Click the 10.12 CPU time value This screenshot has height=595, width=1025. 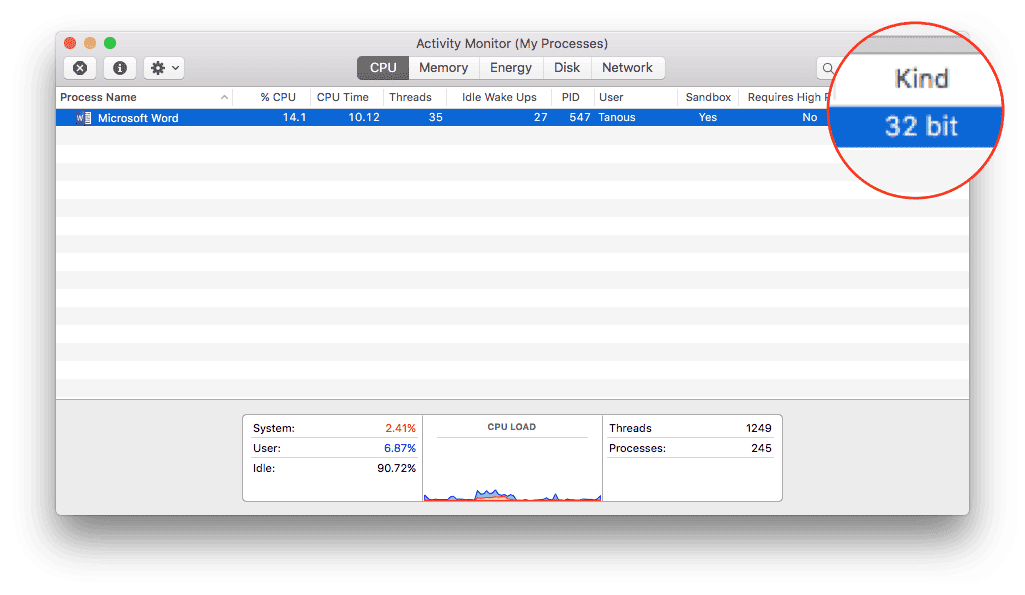363,118
